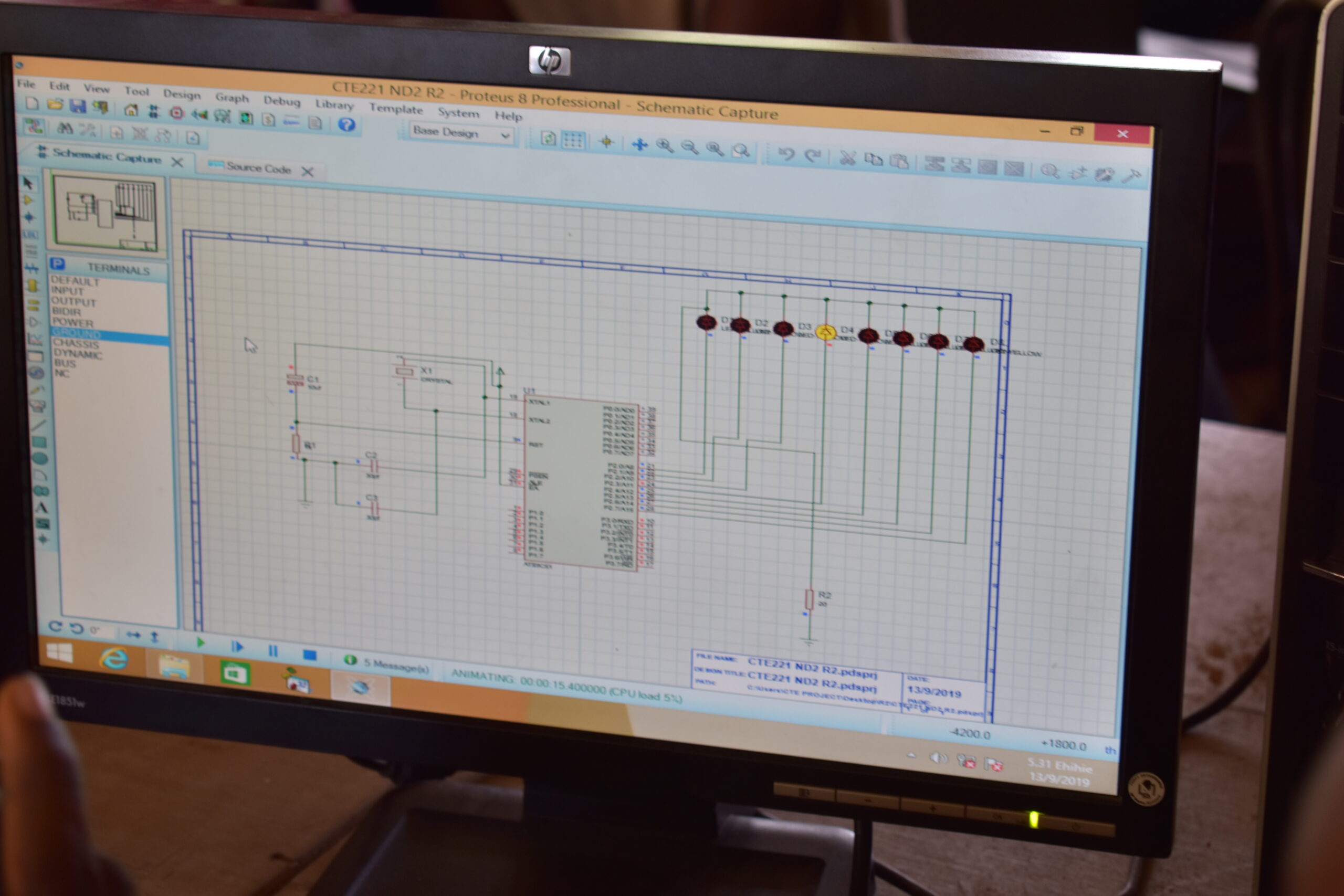Click the blue pan/center view icon
Screen dimensions: 1344x896
[639, 144]
